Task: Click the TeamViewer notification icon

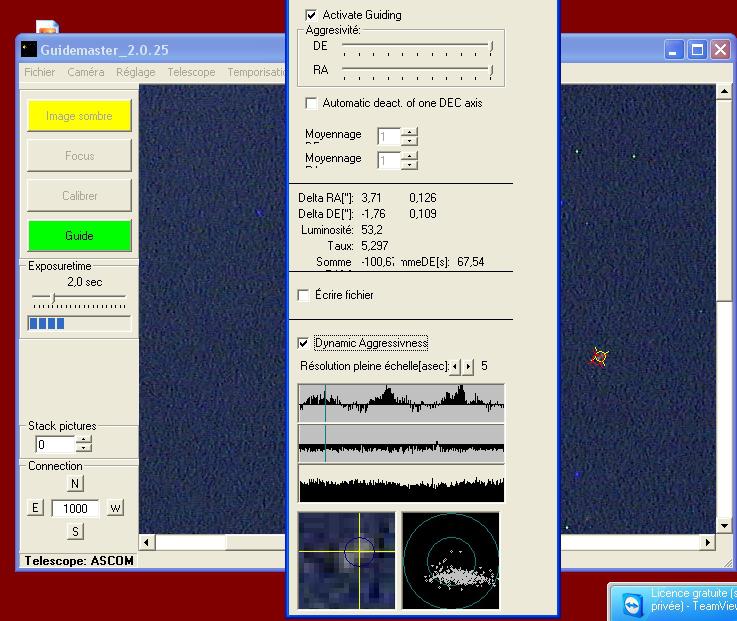Action: point(633,604)
